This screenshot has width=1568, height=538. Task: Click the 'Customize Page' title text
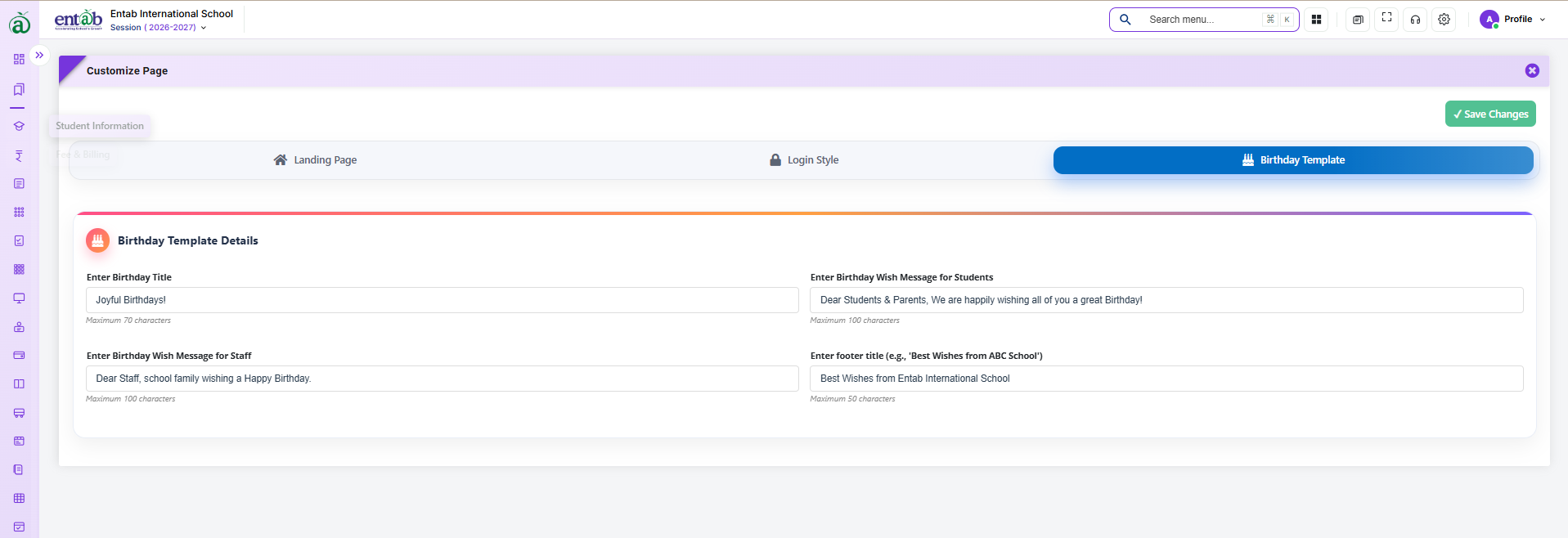click(127, 71)
